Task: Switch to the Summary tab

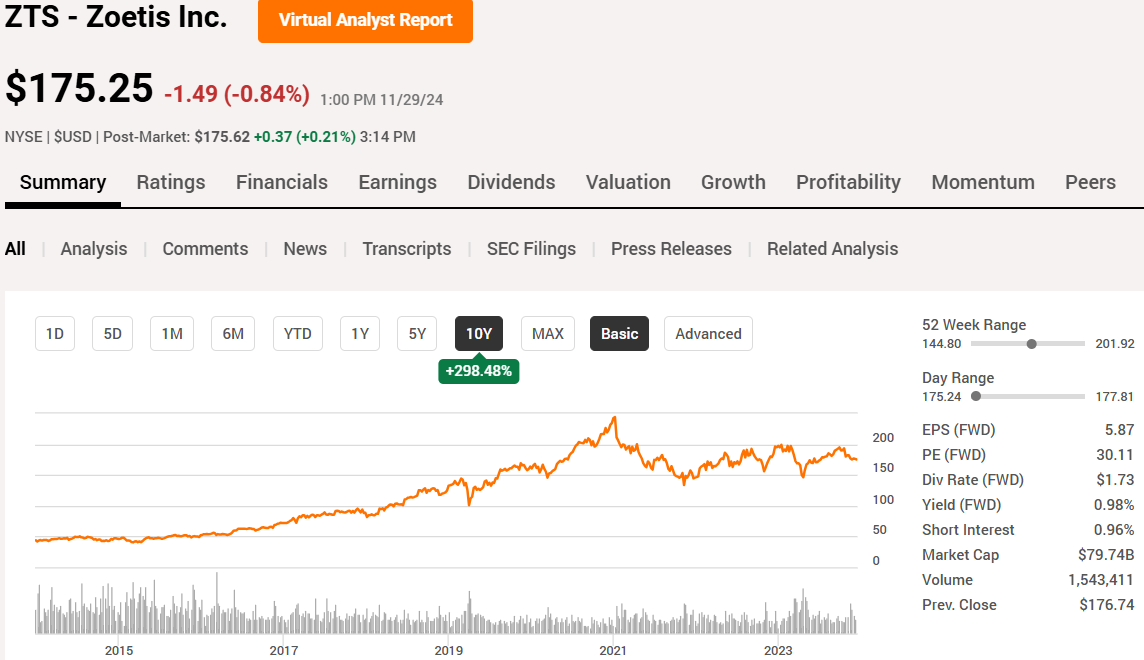Action: click(x=63, y=182)
